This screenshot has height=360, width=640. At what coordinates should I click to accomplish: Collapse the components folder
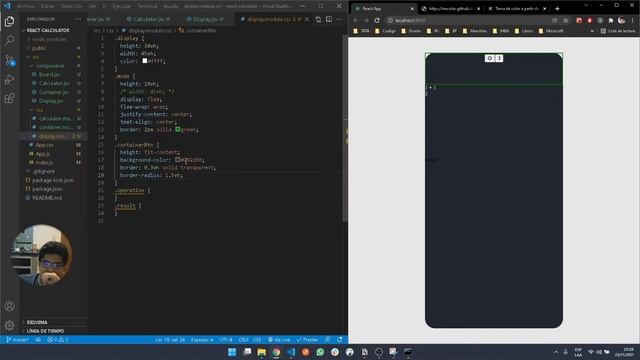coord(49,66)
